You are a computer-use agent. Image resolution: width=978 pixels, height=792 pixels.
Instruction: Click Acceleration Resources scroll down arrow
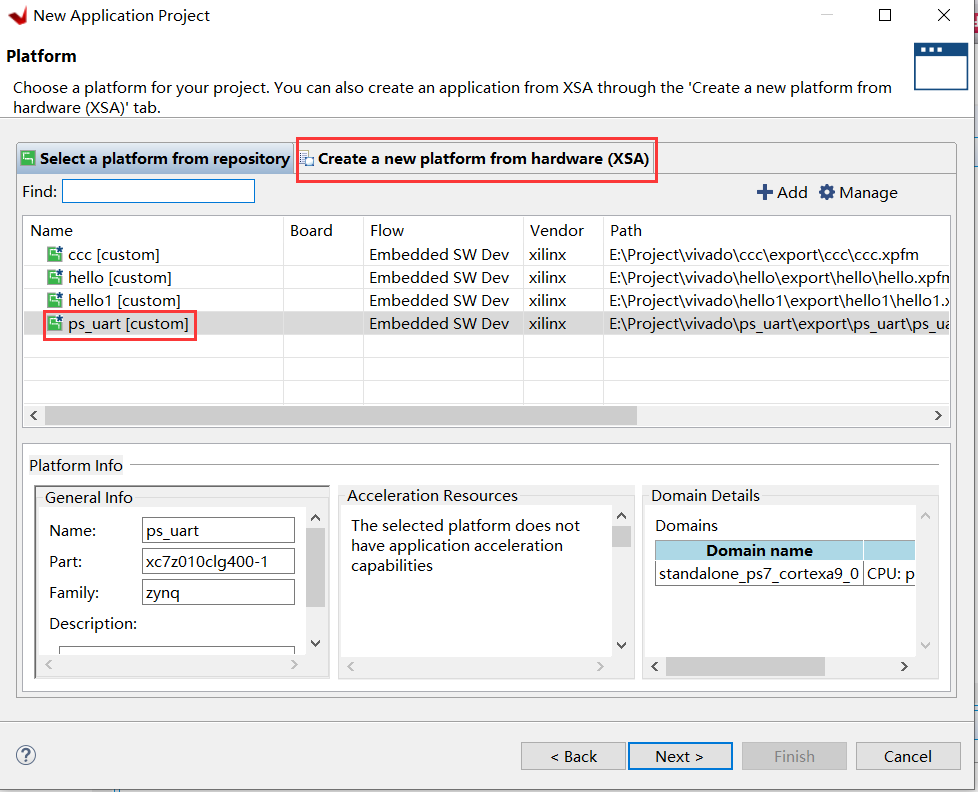621,645
